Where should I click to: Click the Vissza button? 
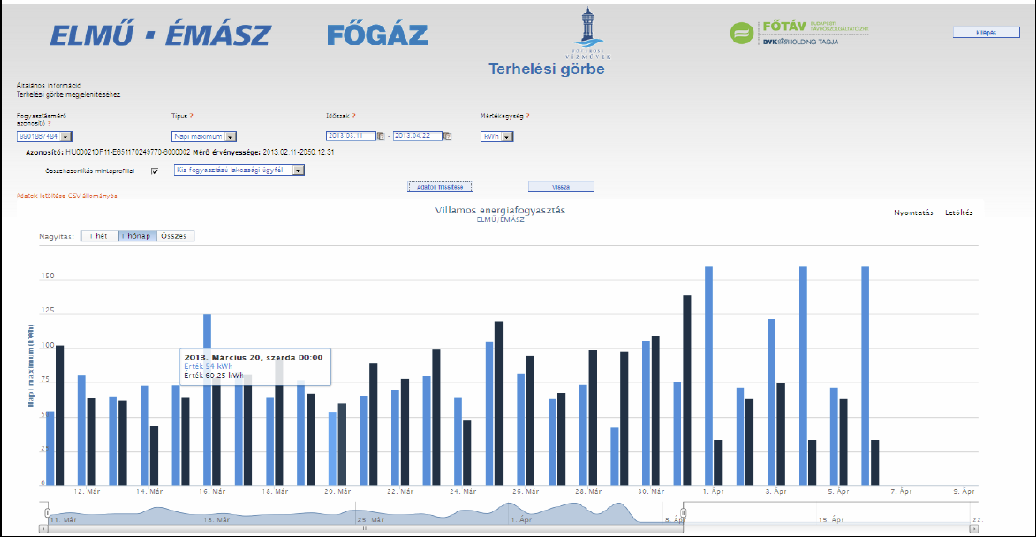click(561, 187)
